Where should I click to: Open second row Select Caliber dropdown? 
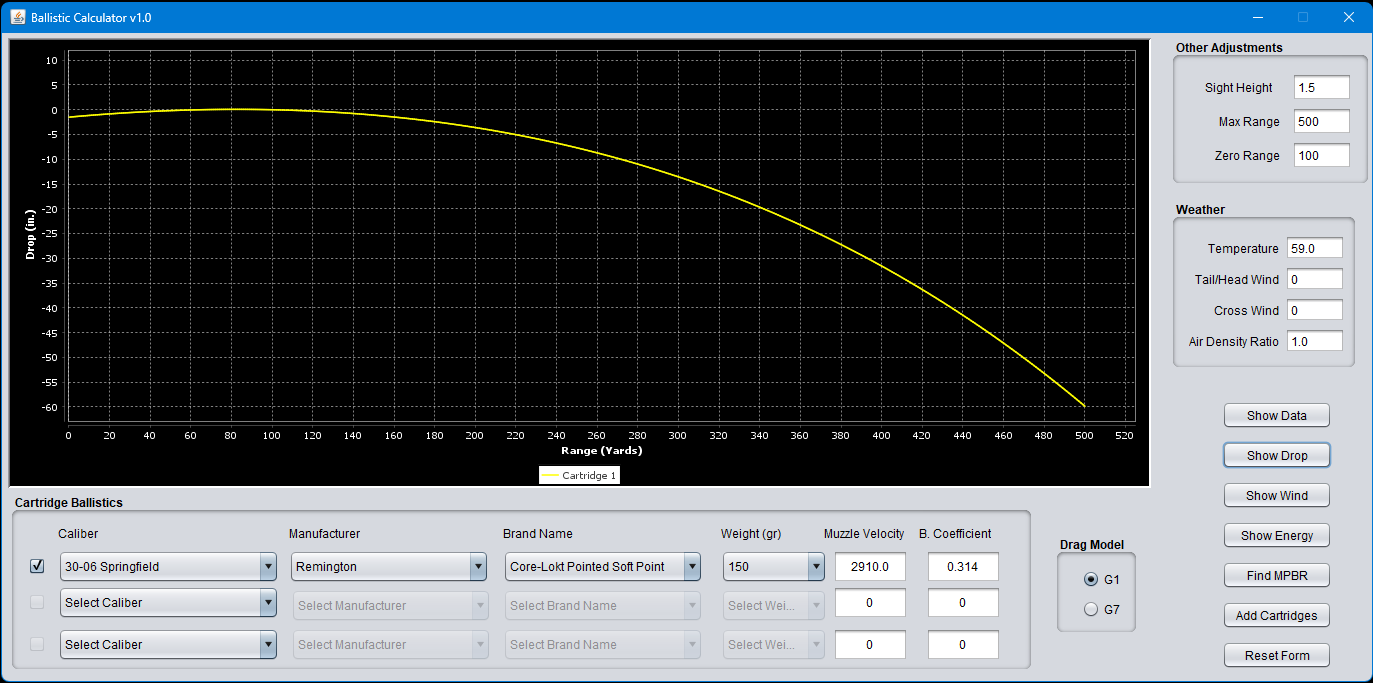[x=168, y=603]
